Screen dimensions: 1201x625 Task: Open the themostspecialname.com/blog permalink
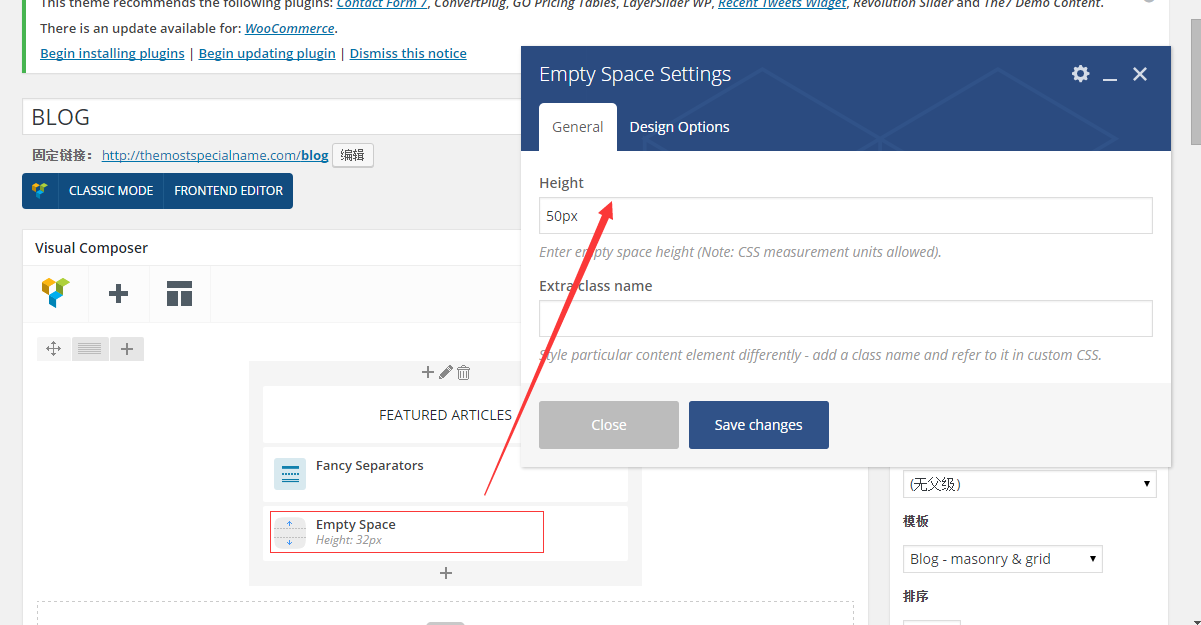[215, 155]
